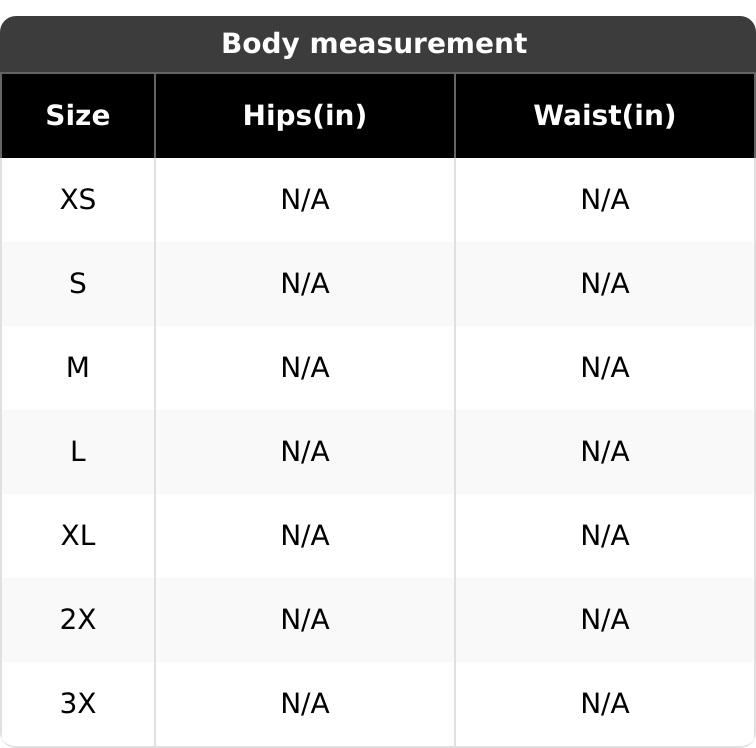Click the Waist value for size 3X
756x748 pixels.
[x=605, y=704]
